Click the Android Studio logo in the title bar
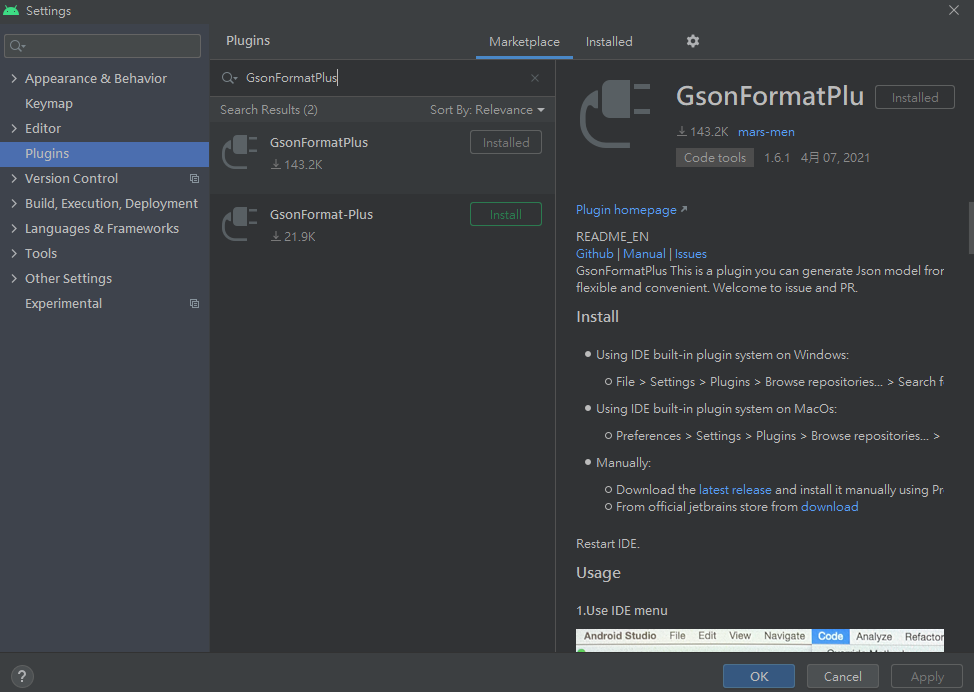974x692 pixels. click(x=11, y=11)
